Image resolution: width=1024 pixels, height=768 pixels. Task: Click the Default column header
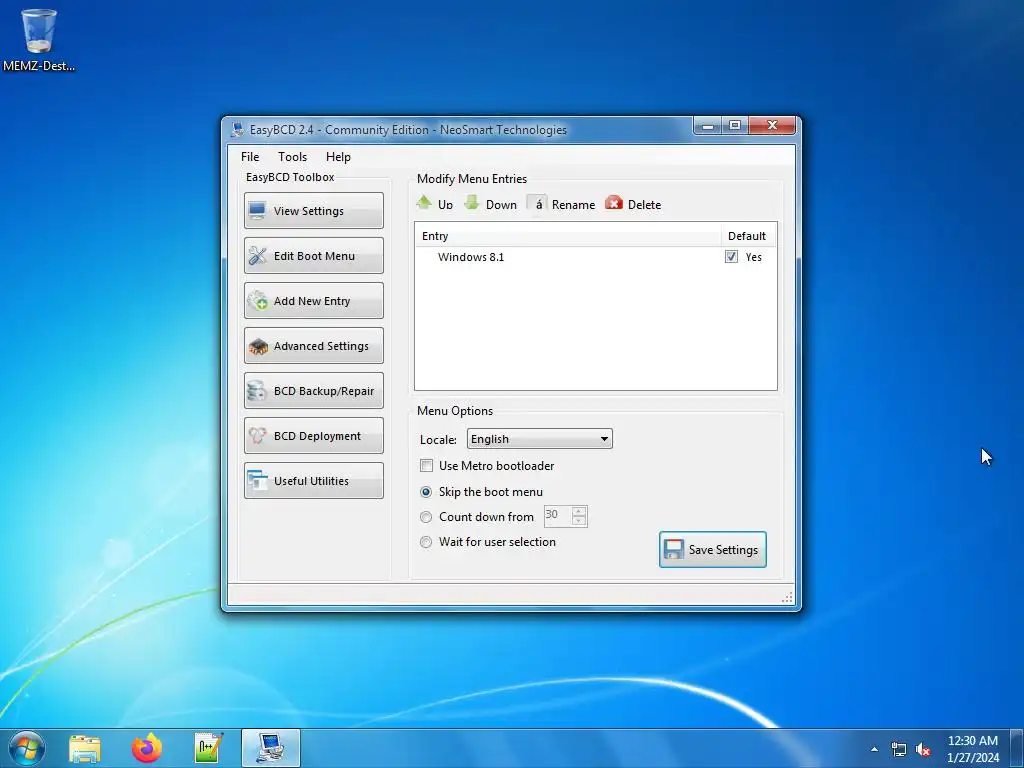click(748, 236)
